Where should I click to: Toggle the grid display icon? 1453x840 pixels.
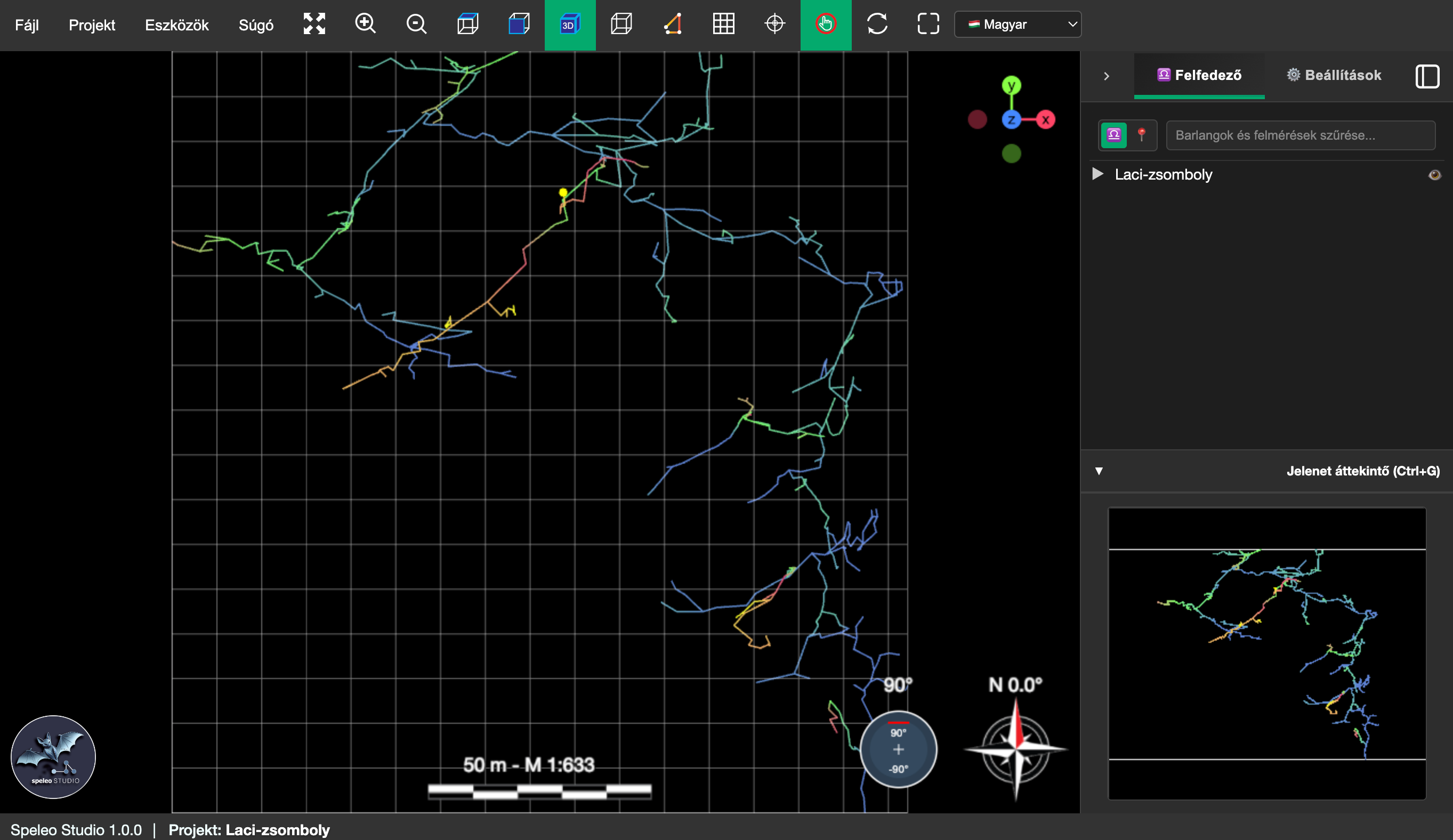tap(723, 24)
